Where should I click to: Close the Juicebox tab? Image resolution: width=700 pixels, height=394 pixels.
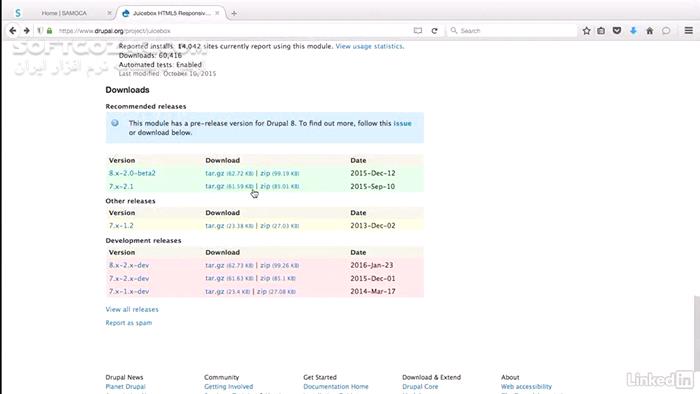tap(217, 13)
